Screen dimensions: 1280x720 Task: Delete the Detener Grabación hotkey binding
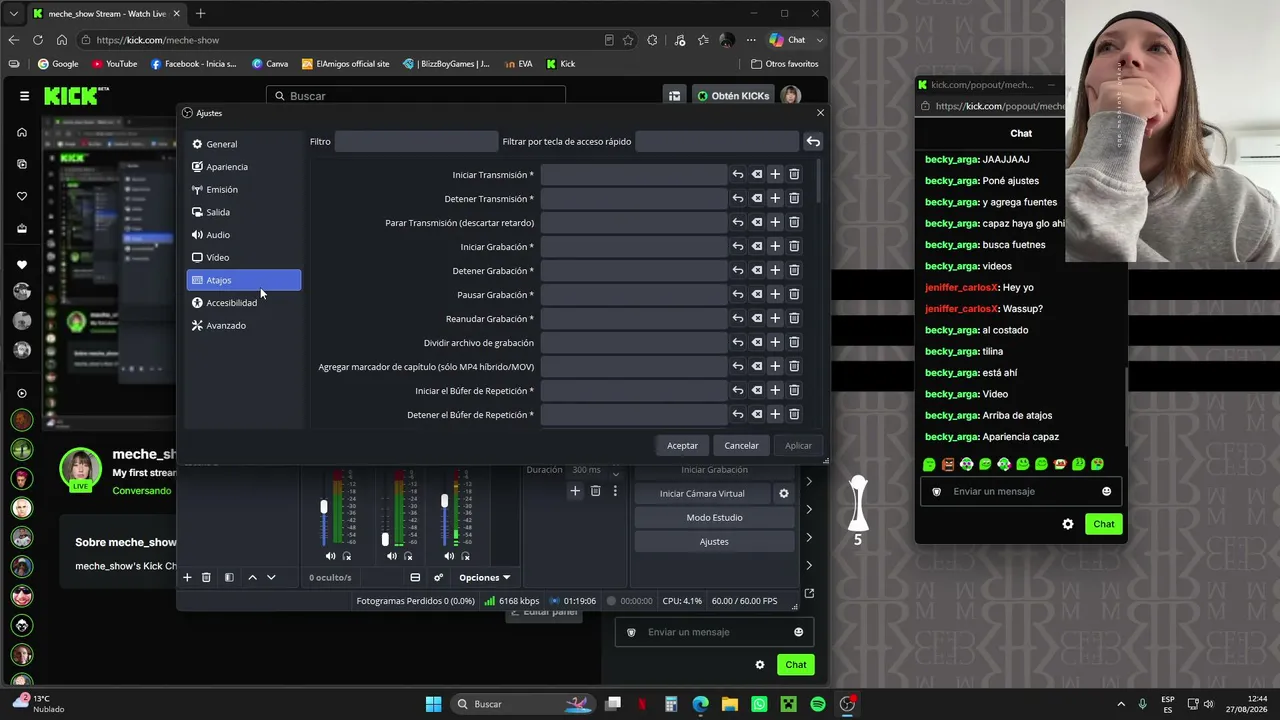794,270
